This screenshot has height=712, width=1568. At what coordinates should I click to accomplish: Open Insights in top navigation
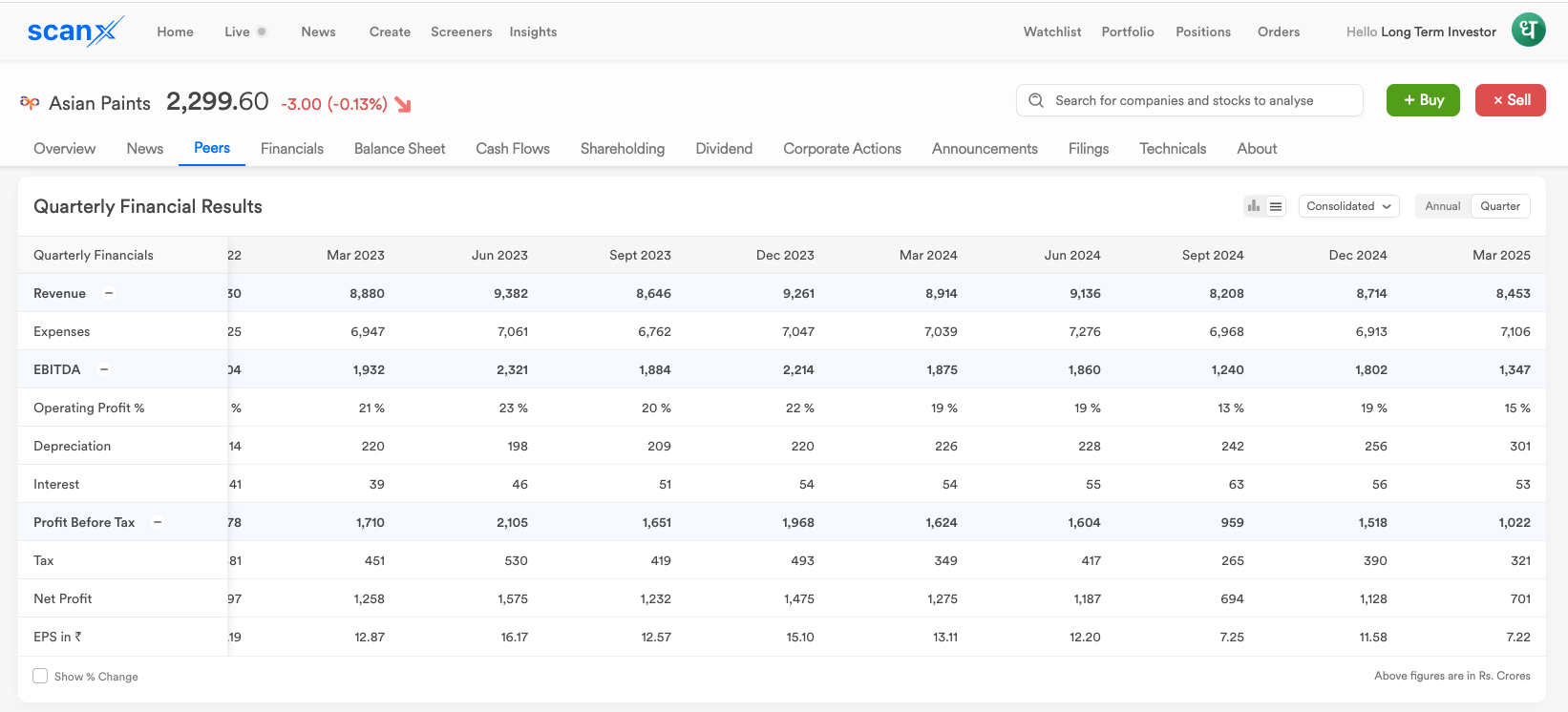[x=533, y=31]
